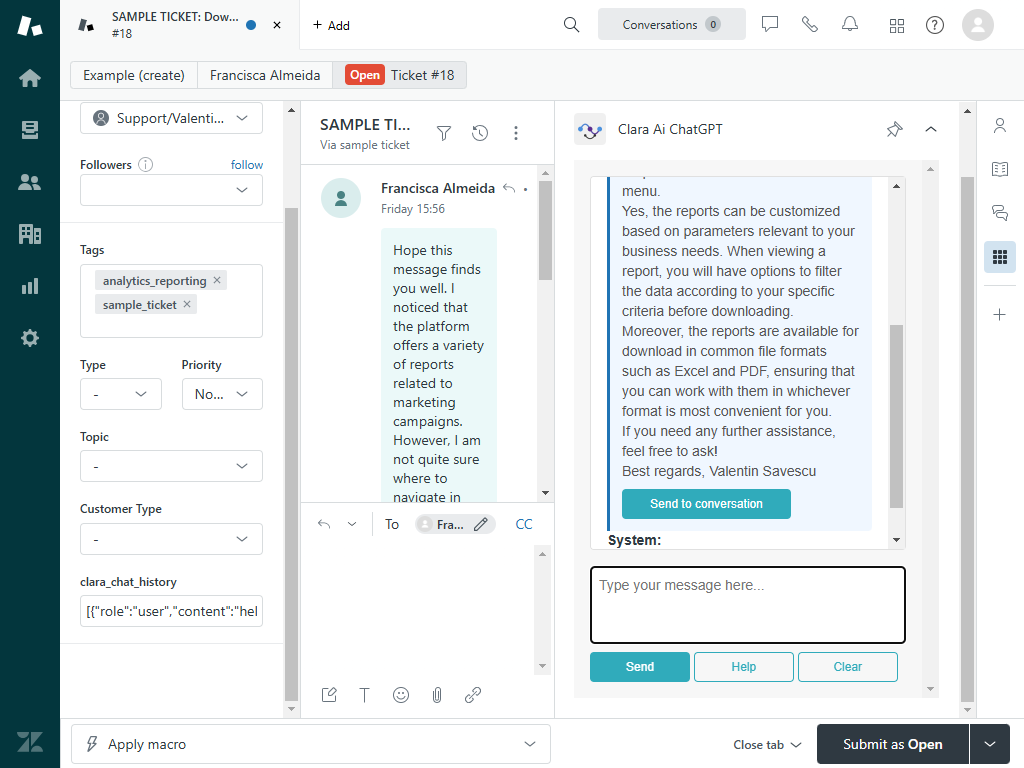Viewport: 1024px width, 768px height.
Task: Open the Apply macro dropdown
Action: coord(311,744)
